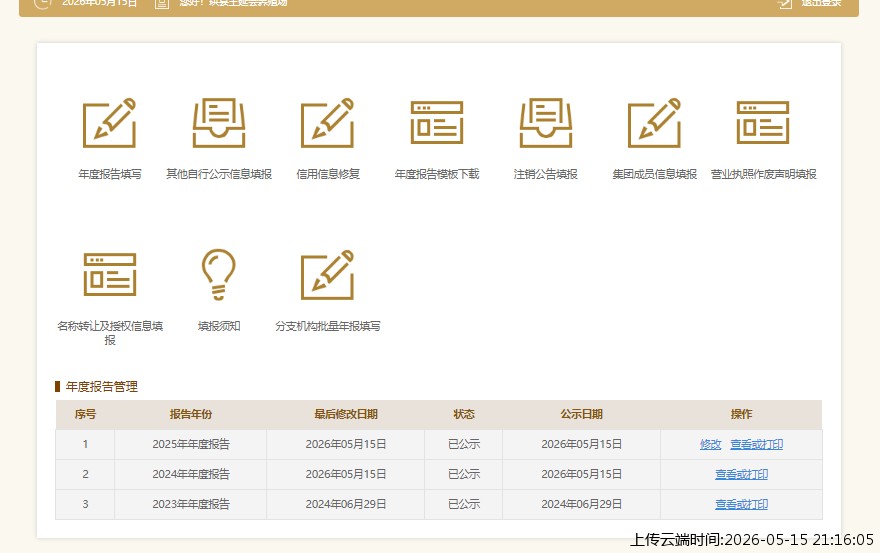The height and width of the screenshot is (553, 880).
Task: Open the 分支机构批量年报填写 icon
Action: [x=328, y=275]
